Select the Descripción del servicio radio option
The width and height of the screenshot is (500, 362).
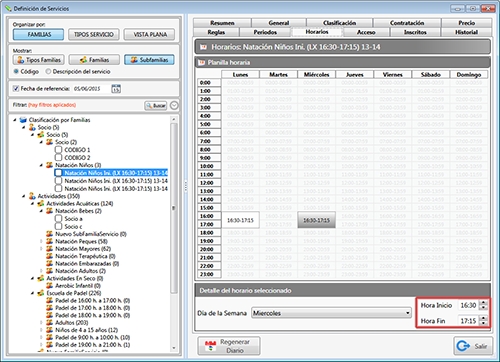(48, 71)
